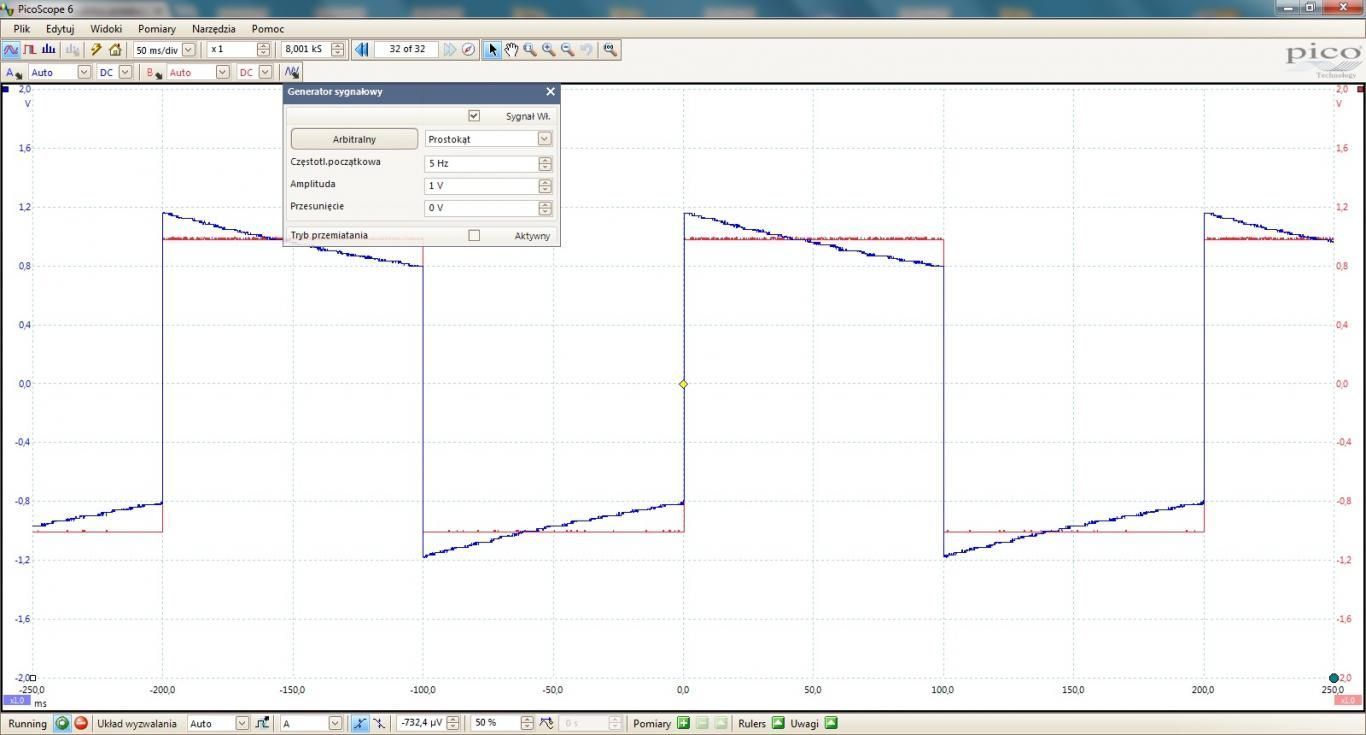Open the Pomiary menu
Image resolution: width=1366 pixels, height=735 pixels.
pos(157,29)
